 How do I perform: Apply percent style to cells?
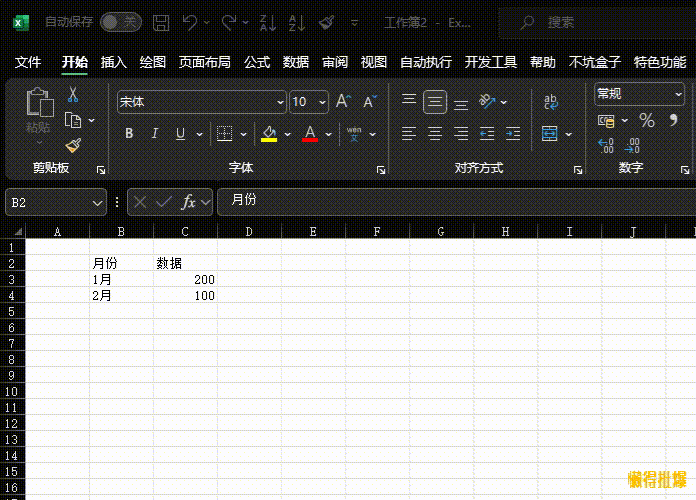[x=646, y=120]
